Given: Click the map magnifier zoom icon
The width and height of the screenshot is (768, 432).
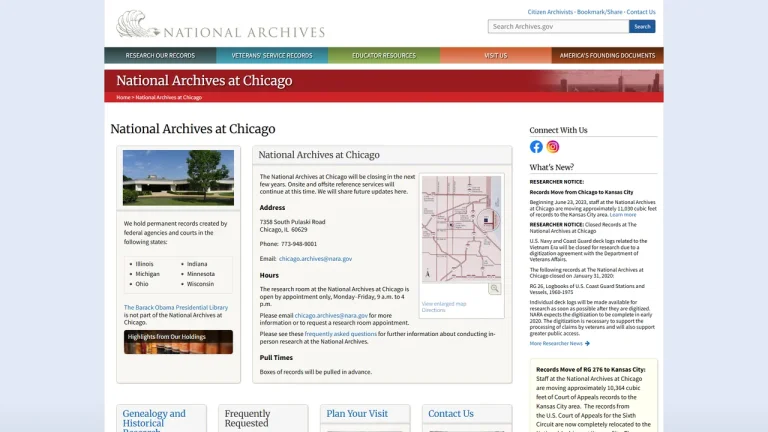Looking at the screenshot, I should pos(494,288).
